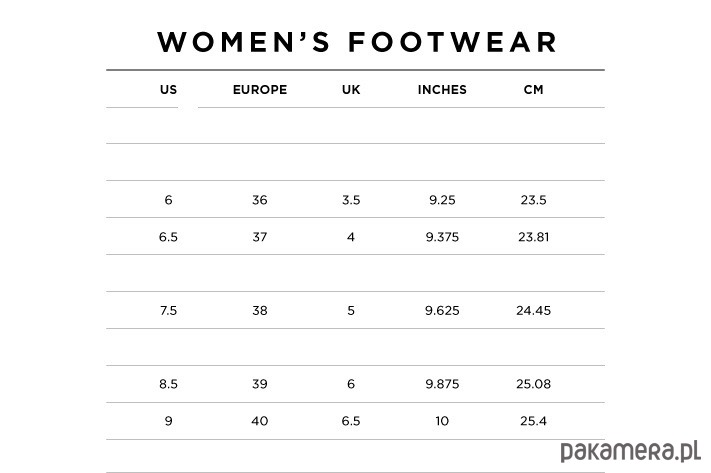Screen dimensions: 711x473
Task: Select US size 8.5 cell
Action: pyautogui.click(x=168, y=384)
